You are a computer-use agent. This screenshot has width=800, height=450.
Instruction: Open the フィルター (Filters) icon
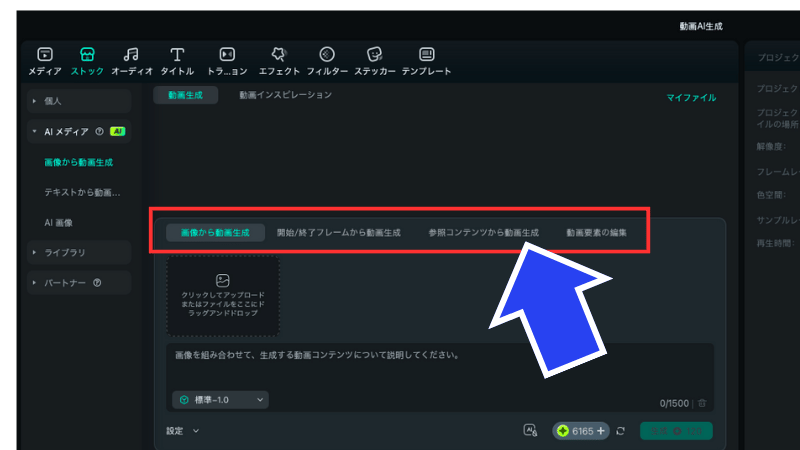coord(327,55)
